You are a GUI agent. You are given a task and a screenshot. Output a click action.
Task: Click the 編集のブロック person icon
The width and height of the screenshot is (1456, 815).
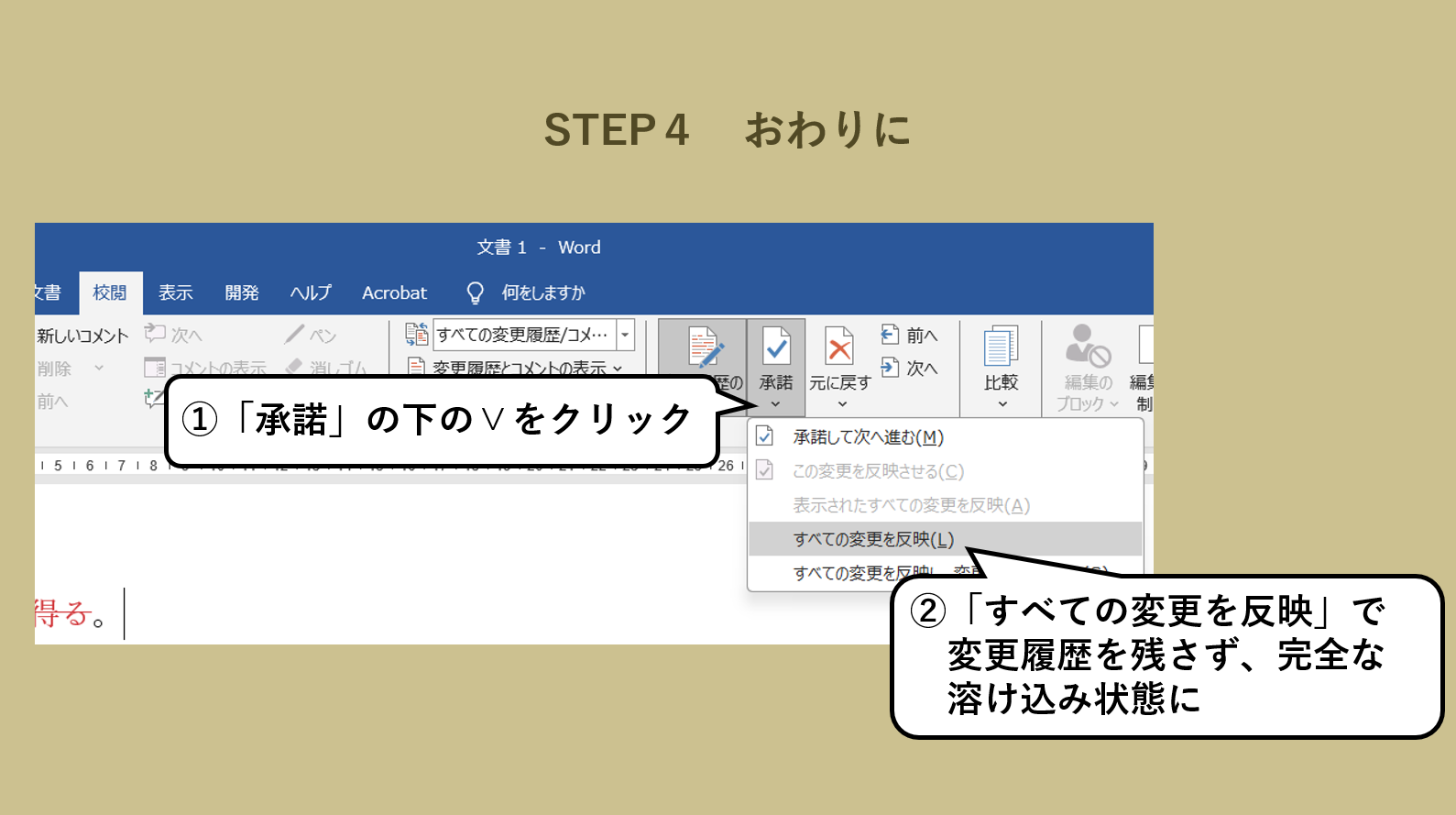coord(1087,347)
